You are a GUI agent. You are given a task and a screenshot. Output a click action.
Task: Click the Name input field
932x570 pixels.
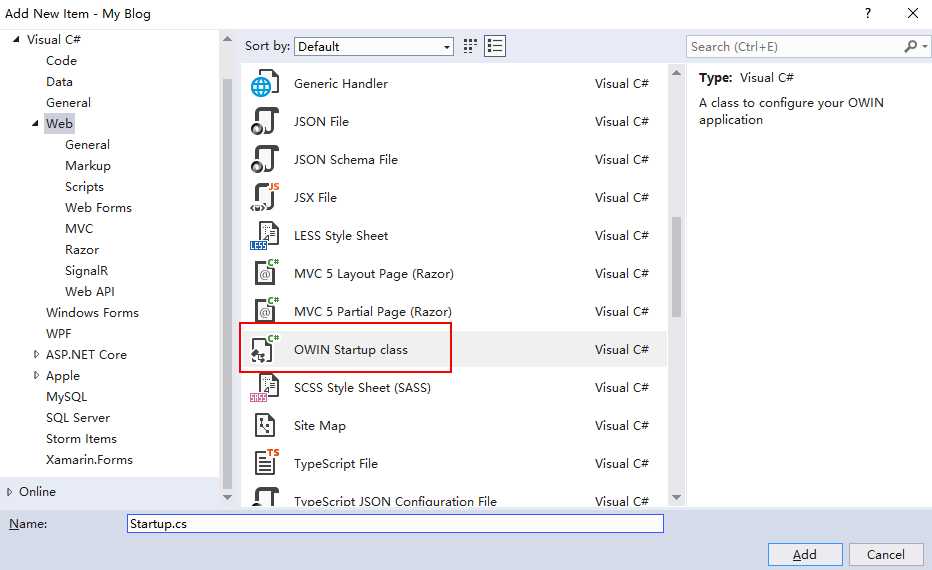pyautogui.click(x=395, y=524)
